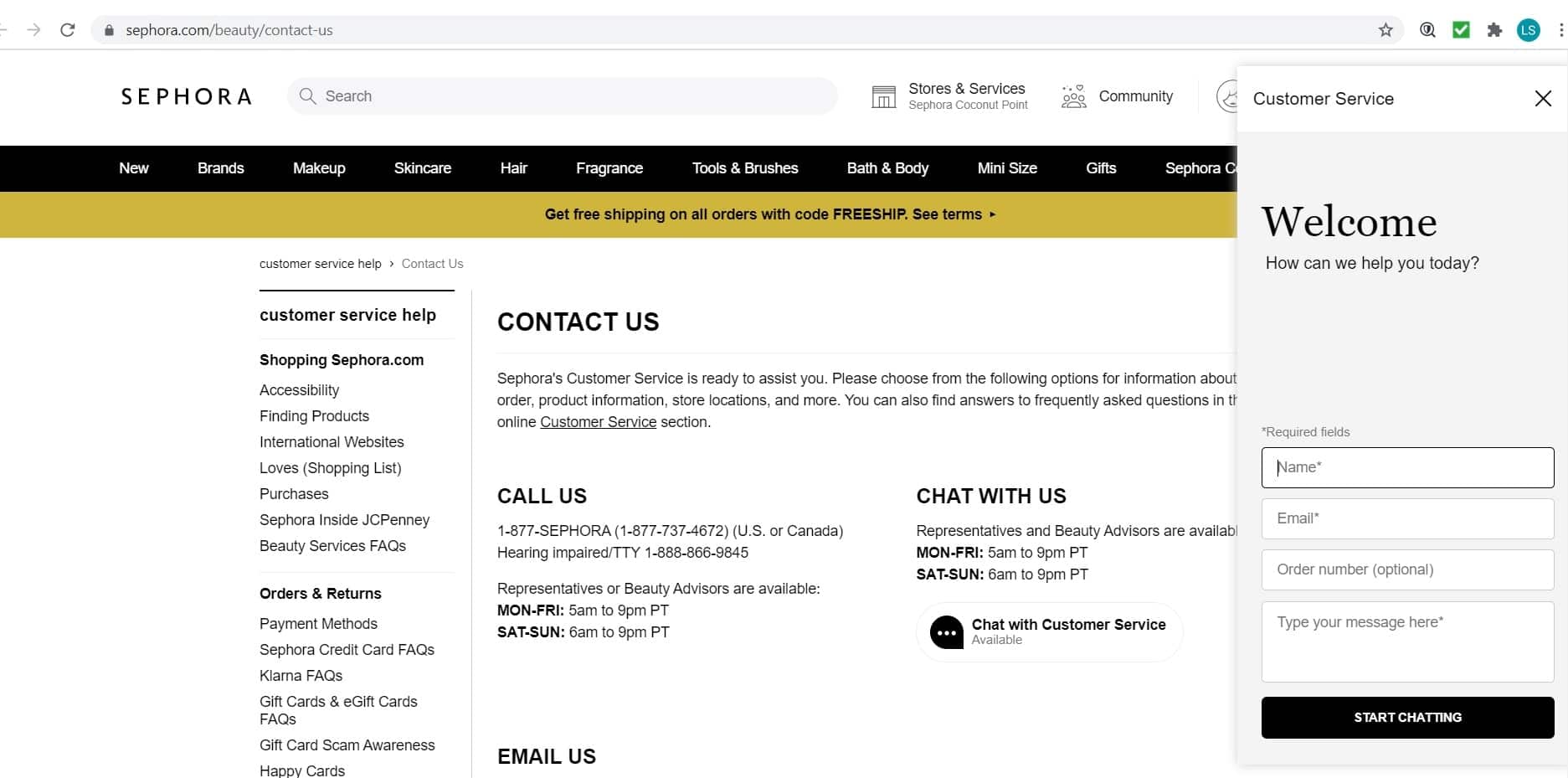Open Loves (Shopping List) link
The height and width of the screenshot is (778, 1568).
(331, 468)
